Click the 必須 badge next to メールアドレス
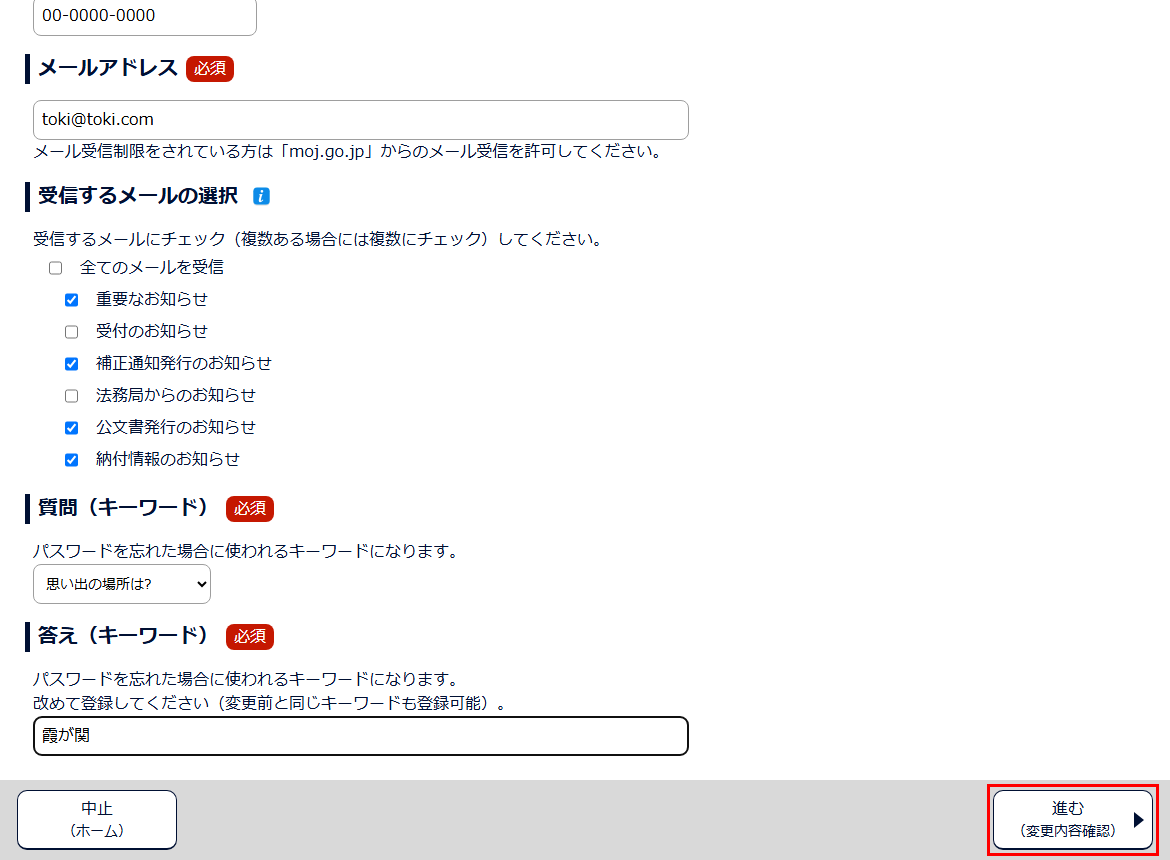This screenshot has width=1170, height=860. click(210, 68)
